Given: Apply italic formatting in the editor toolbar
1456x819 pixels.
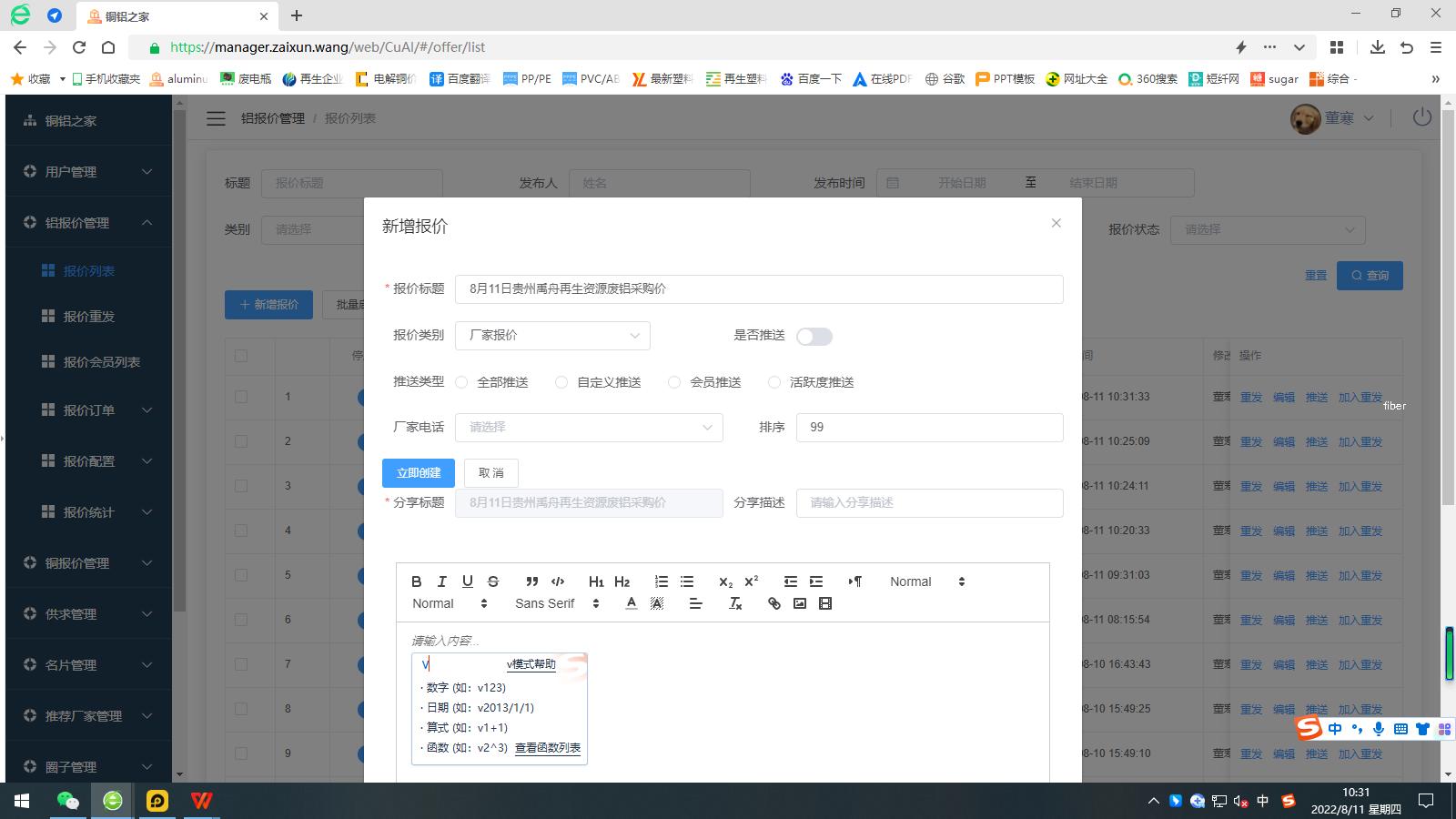Looking at the screenshot, I should click(x=442, y=581).
